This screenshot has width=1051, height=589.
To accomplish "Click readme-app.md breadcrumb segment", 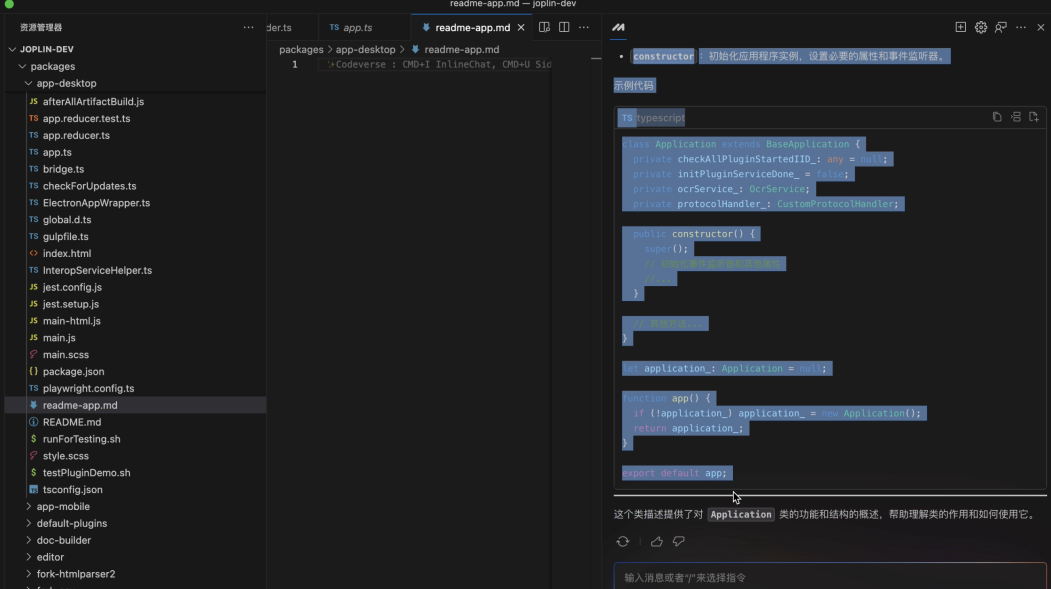I will [x=461, y=50].
